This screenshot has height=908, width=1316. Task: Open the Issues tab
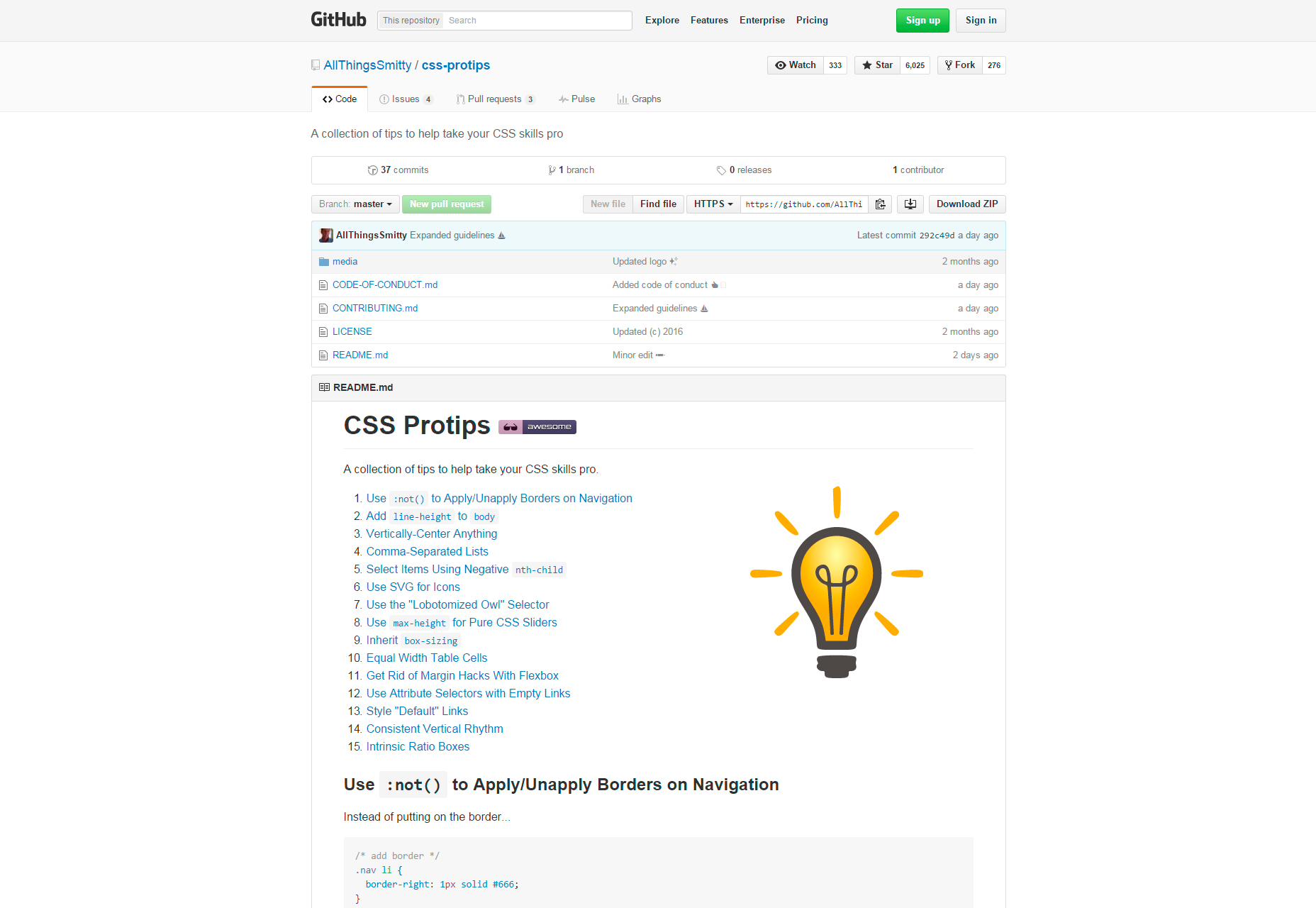point(406,99)
